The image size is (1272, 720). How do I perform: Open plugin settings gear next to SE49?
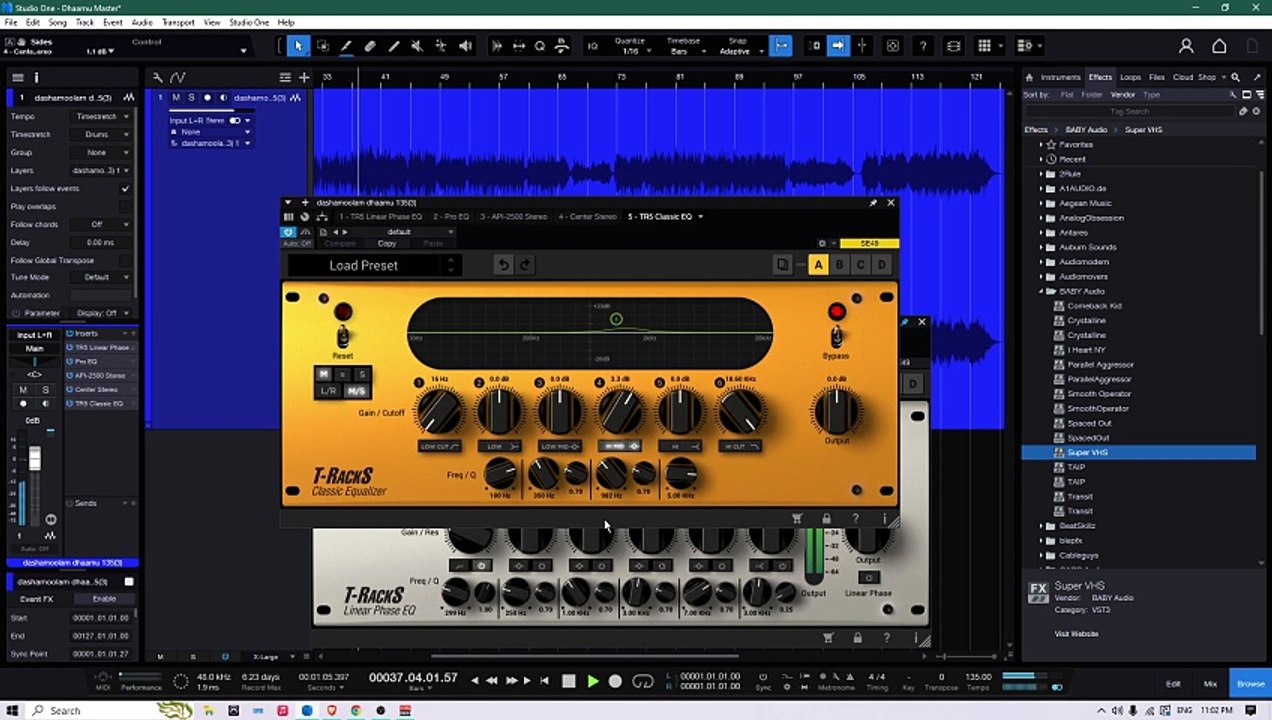(822, 243)
